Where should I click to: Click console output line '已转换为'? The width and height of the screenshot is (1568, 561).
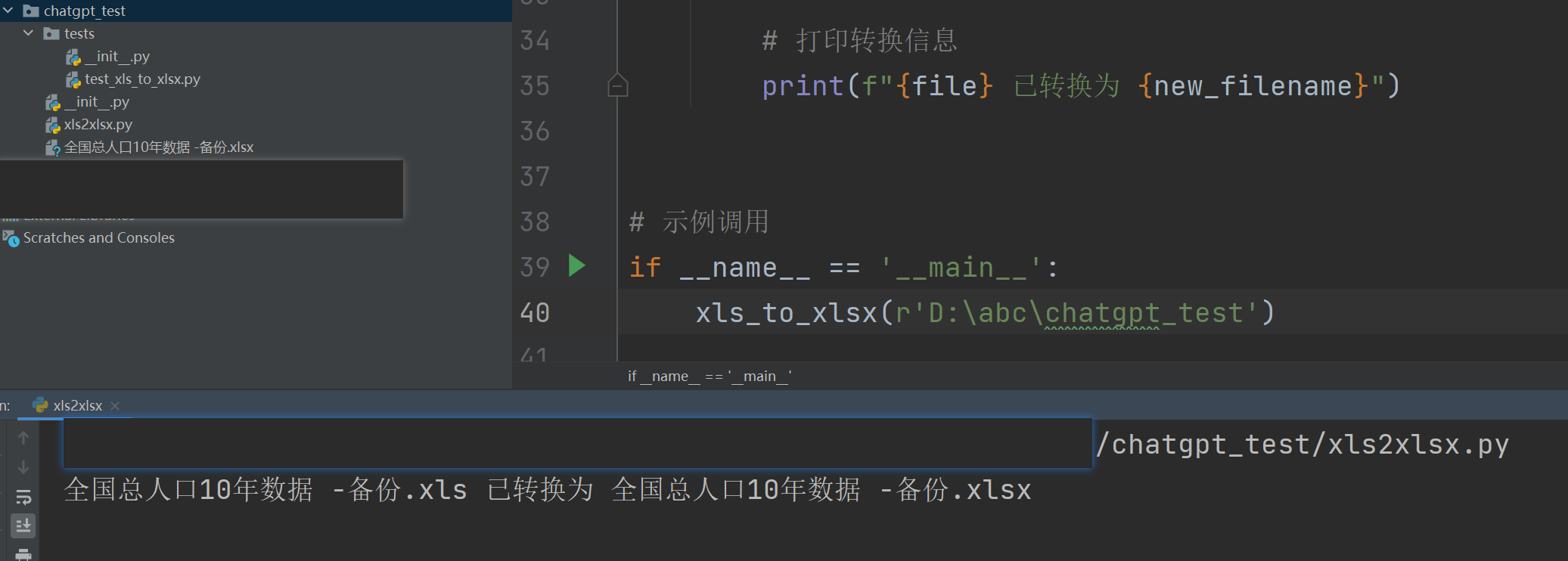[x=539, y=489]
